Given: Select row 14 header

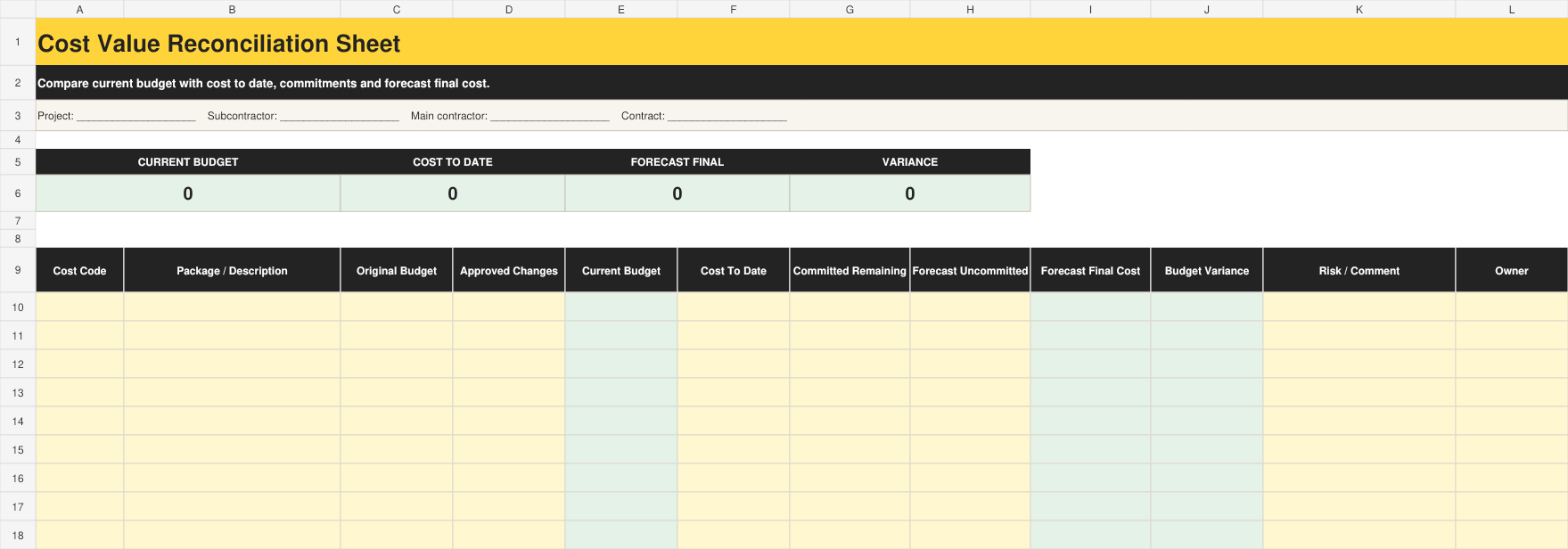Looking at the screenshot, I should pyautogui.click(x=18, y=421).
